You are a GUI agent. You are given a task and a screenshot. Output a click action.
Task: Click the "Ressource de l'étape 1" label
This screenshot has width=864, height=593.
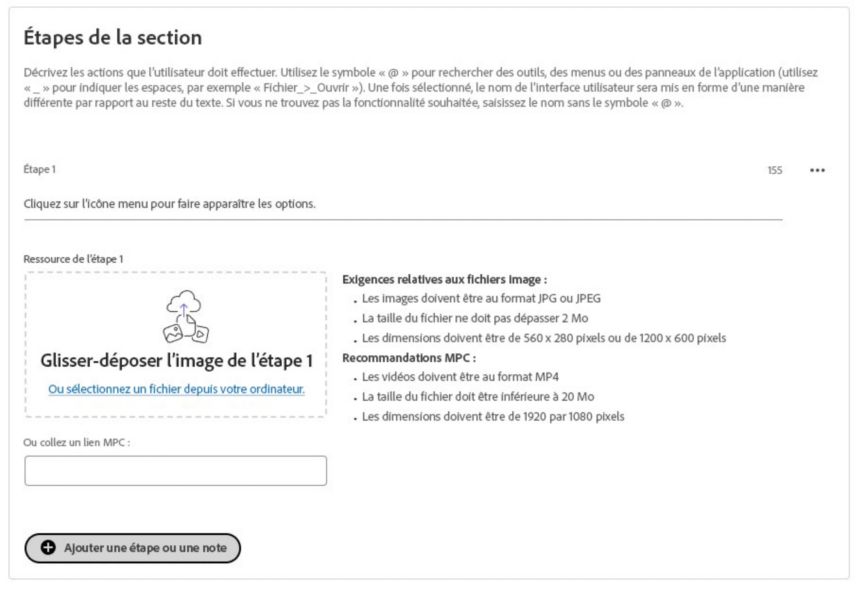(x=73, y=259)
